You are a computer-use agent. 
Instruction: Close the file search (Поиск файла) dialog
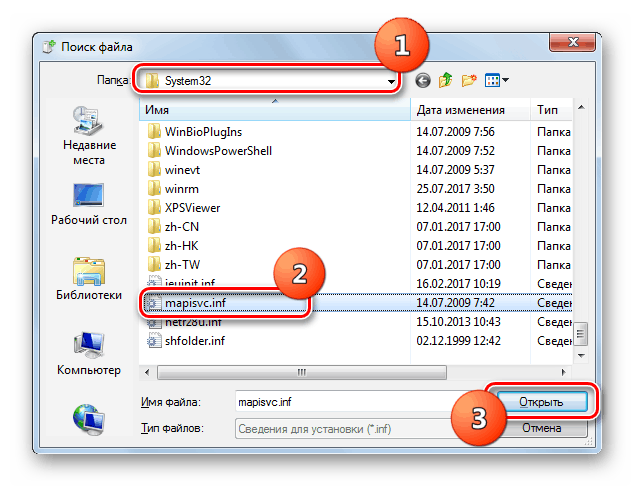(x=572, y=42)
